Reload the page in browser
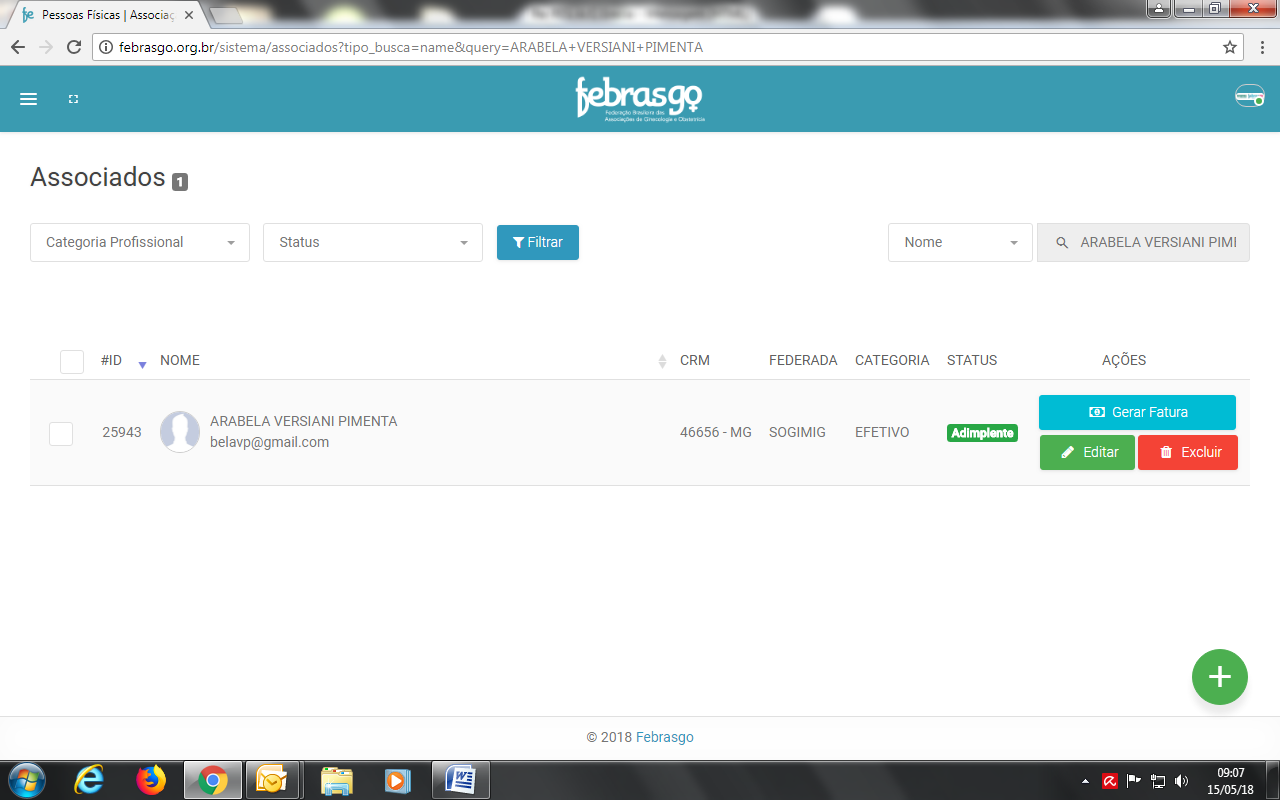This screenshot has width=1280, height=800. point(73,47)
